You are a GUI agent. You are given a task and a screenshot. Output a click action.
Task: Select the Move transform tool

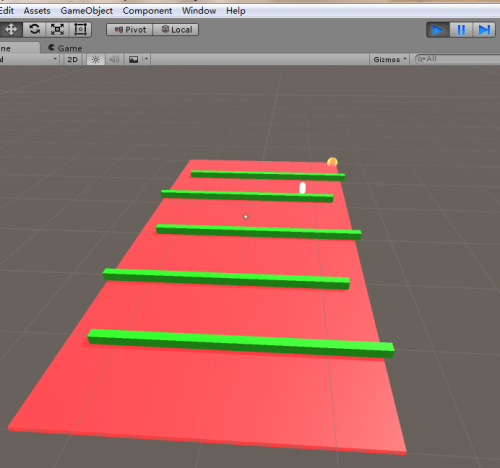[x=11, y=30]
